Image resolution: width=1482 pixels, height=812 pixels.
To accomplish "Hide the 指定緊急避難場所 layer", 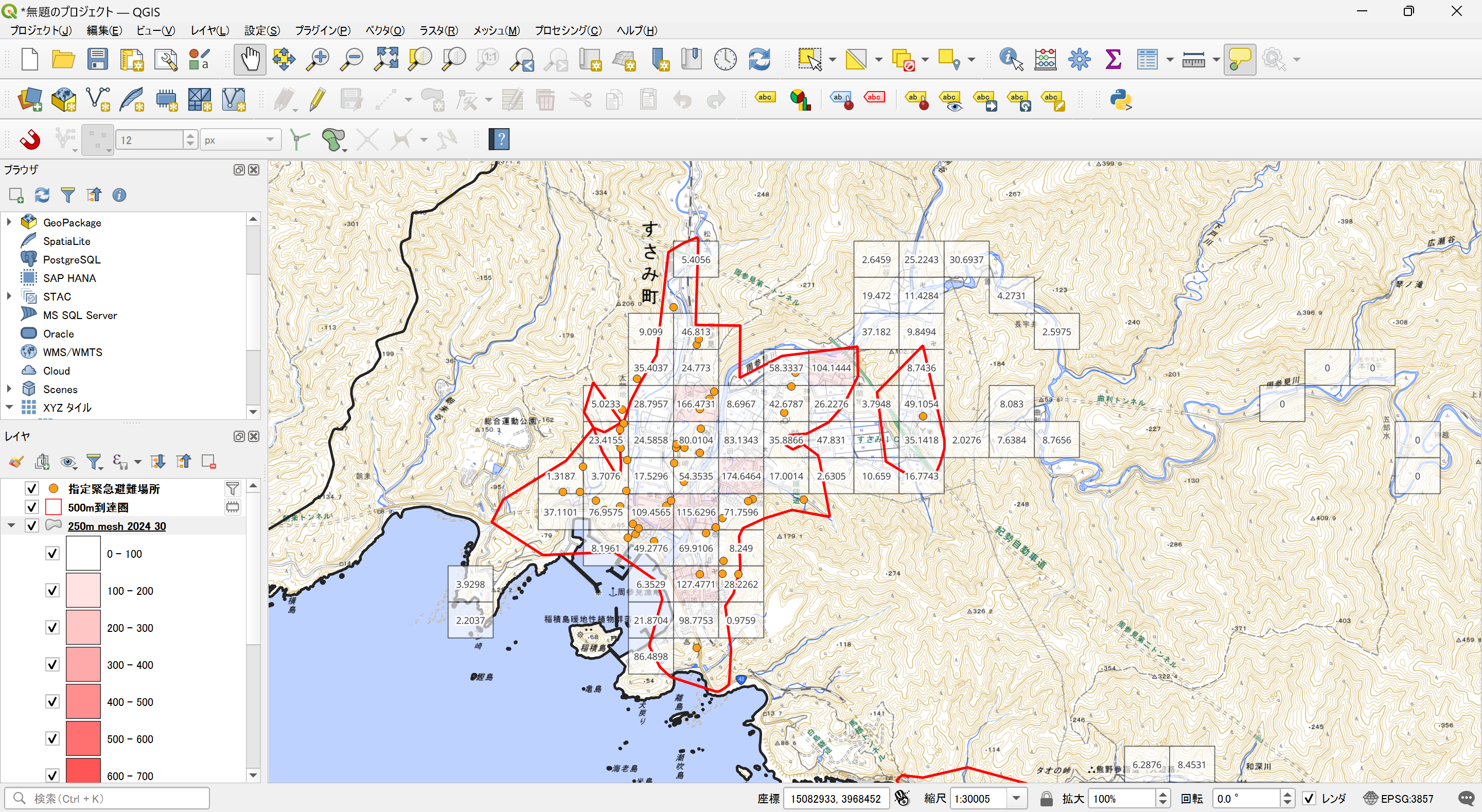I will click(31, 488).
